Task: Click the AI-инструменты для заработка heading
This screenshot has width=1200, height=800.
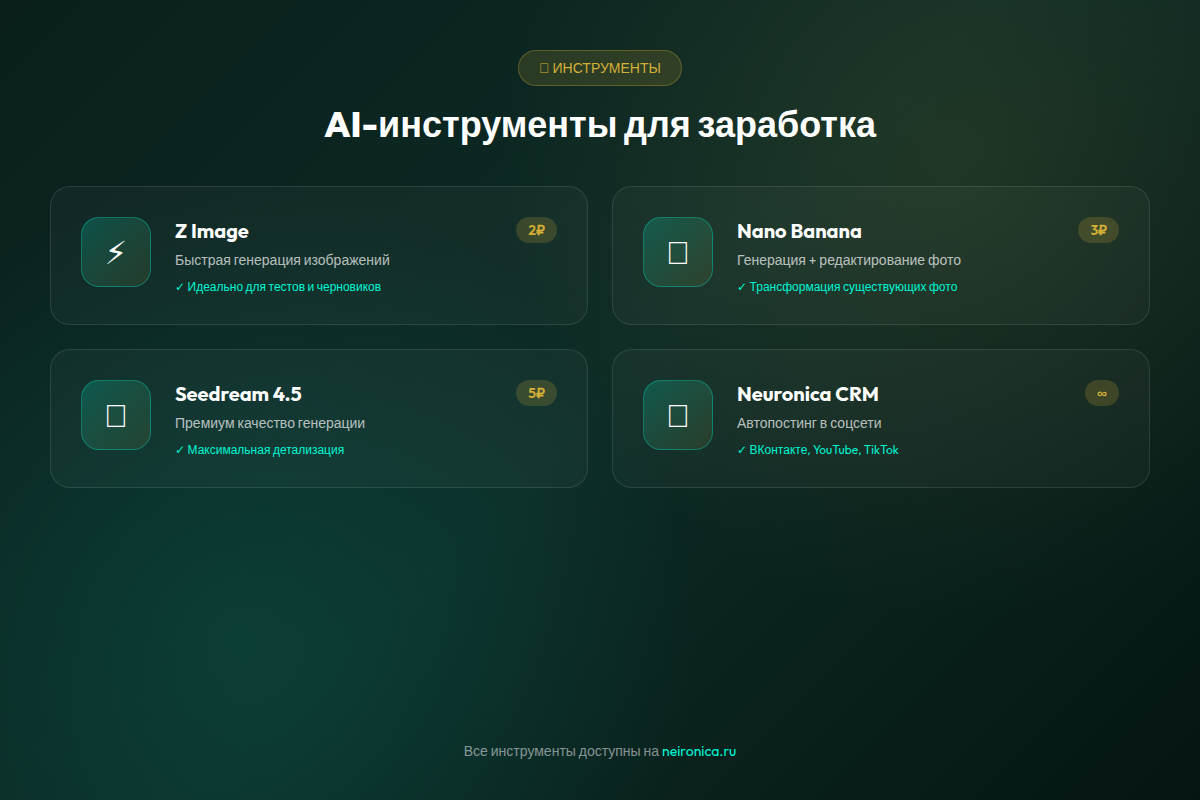Action: coord(600,125)
